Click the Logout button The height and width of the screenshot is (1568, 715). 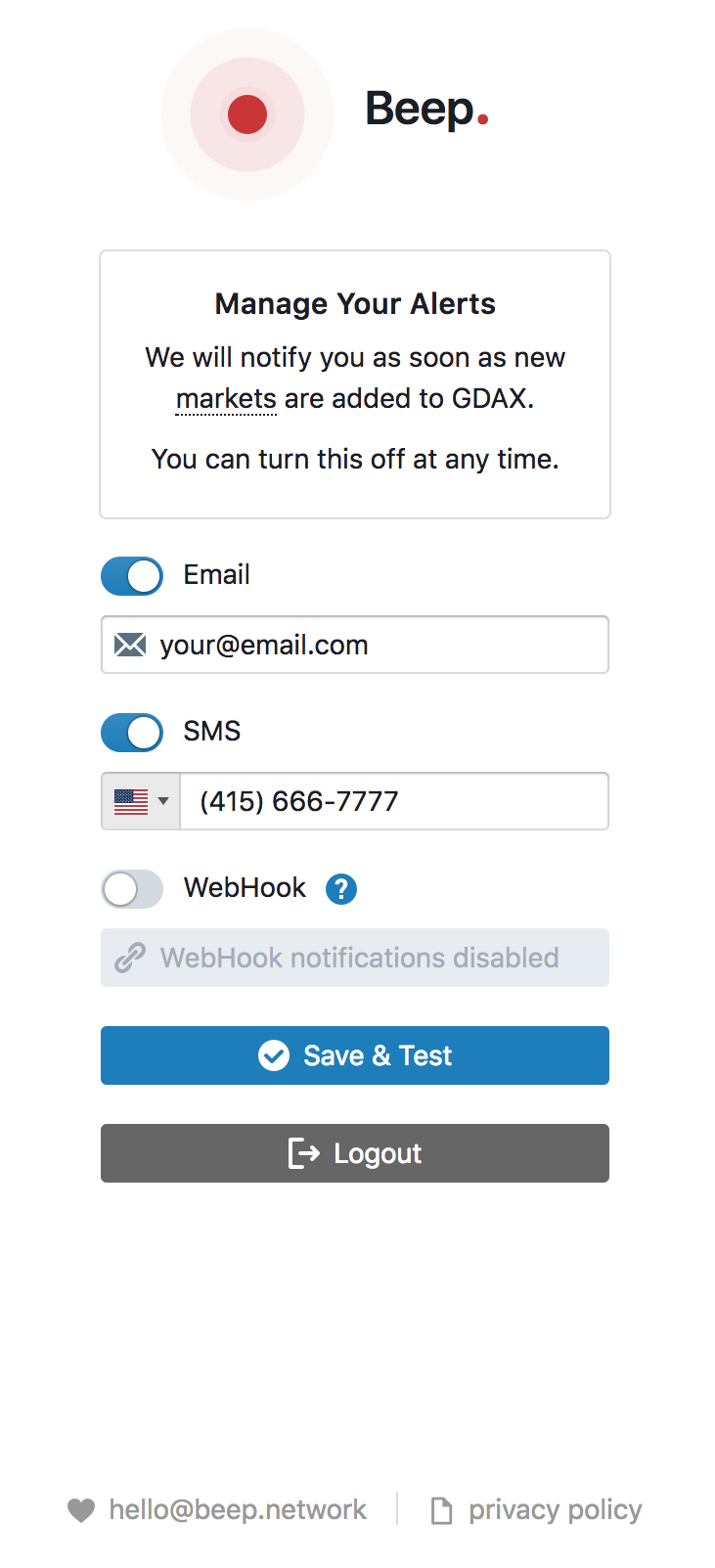355,1153
